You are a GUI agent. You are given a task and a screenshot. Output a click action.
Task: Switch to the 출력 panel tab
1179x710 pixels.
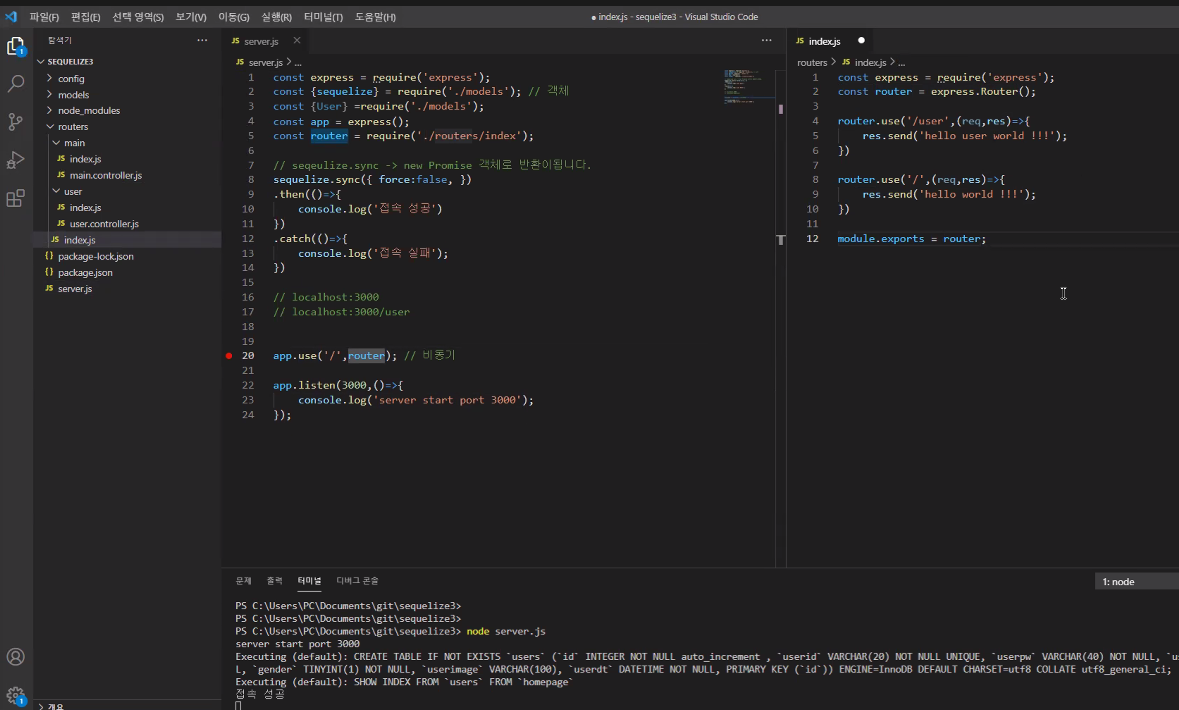click(274, 581)
